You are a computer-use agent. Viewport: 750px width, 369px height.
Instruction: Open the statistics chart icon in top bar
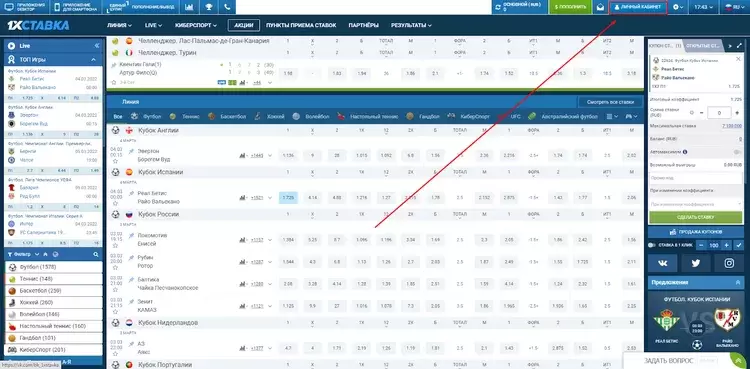(x=189, y=7)
